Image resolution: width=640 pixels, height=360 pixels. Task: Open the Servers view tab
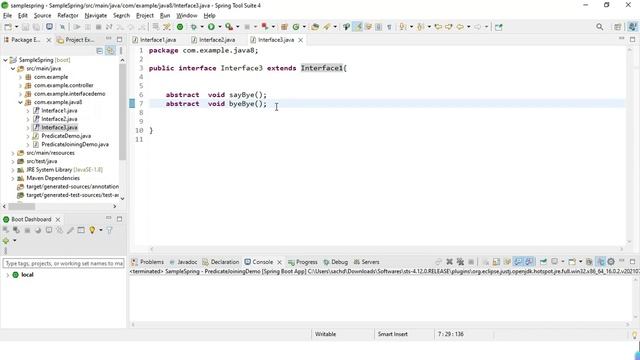(x=367, y=262)
